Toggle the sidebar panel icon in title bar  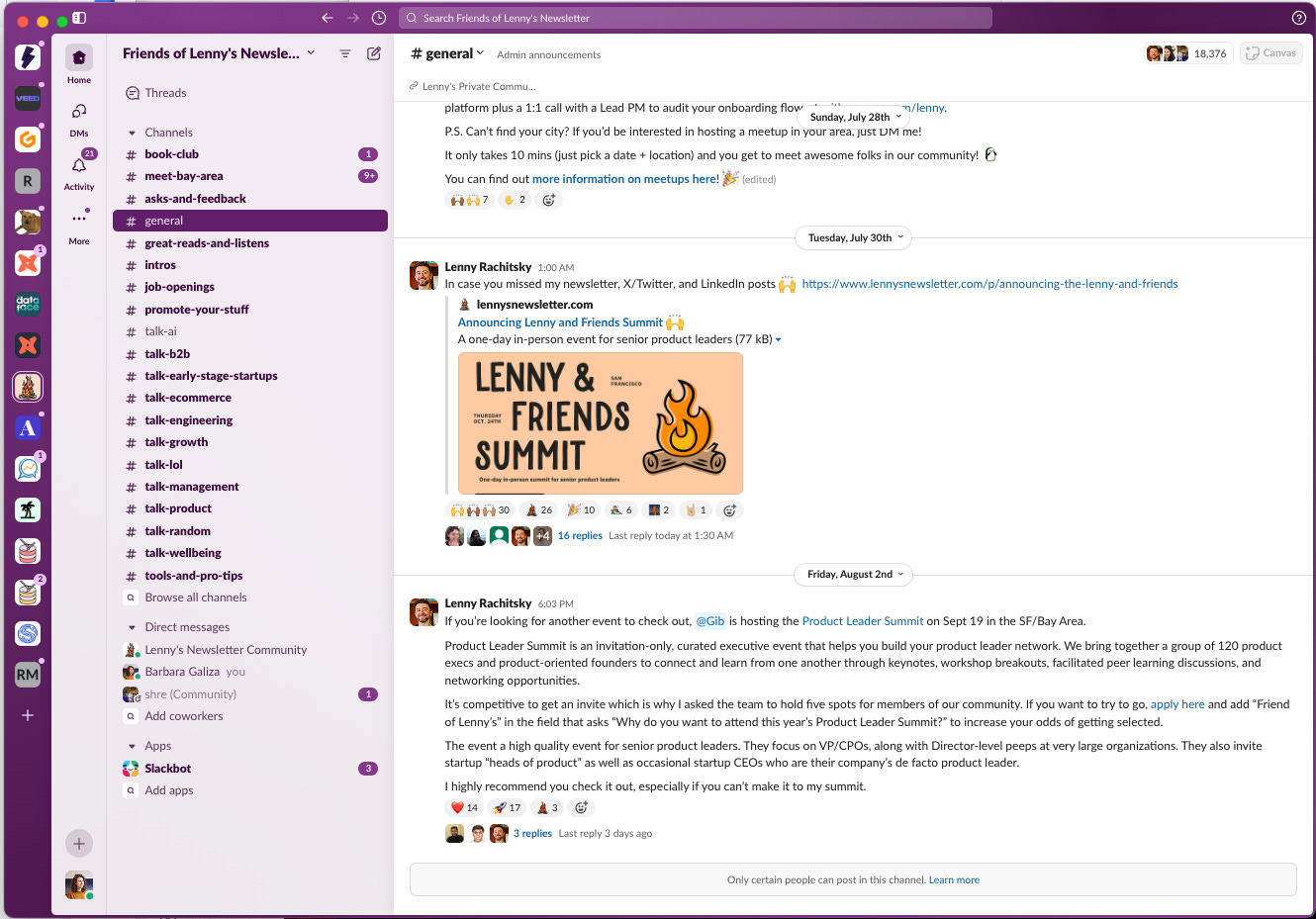tap(79, 18)
